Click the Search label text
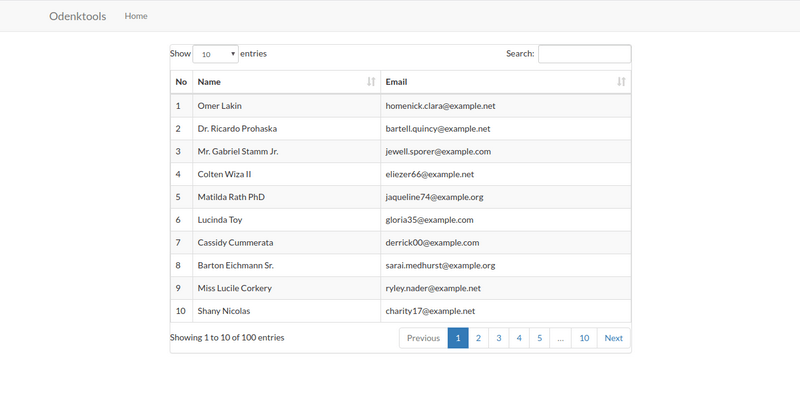 click(520, 54)
